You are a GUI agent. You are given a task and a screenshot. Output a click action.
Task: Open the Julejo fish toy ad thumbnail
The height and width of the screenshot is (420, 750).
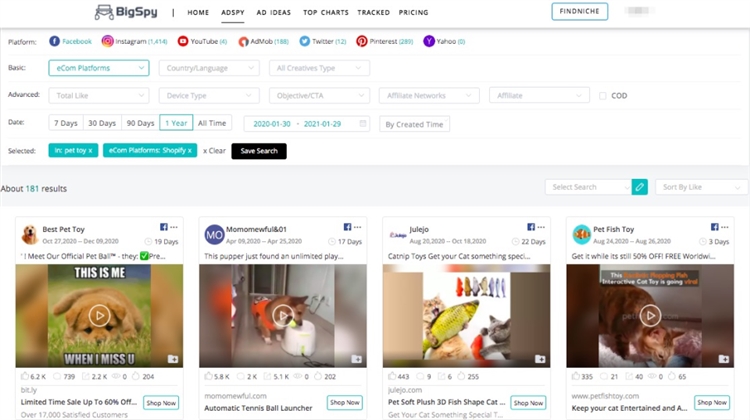coord(466,316)
